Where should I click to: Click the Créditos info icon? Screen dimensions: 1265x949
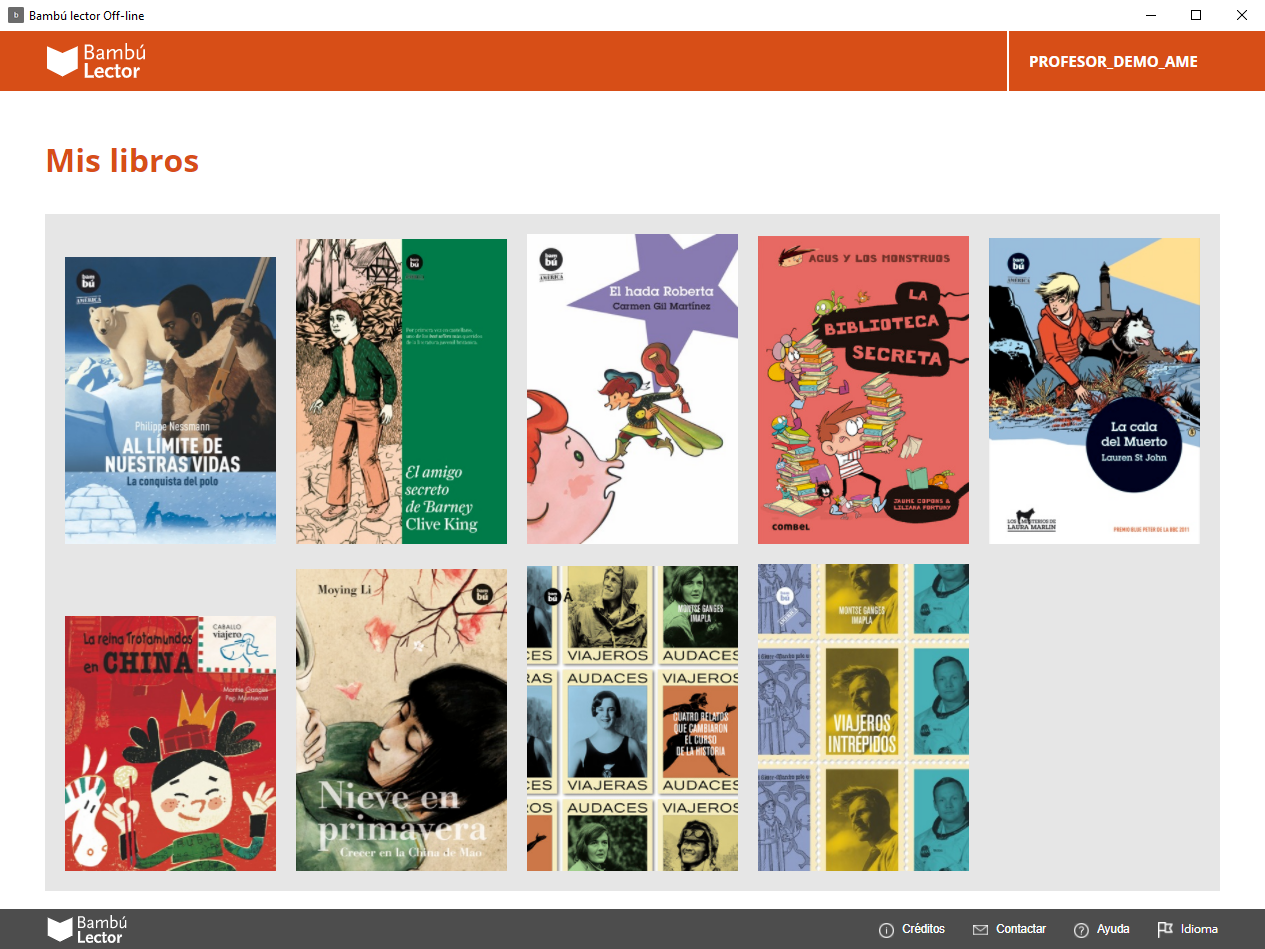[x=886, y=930]
